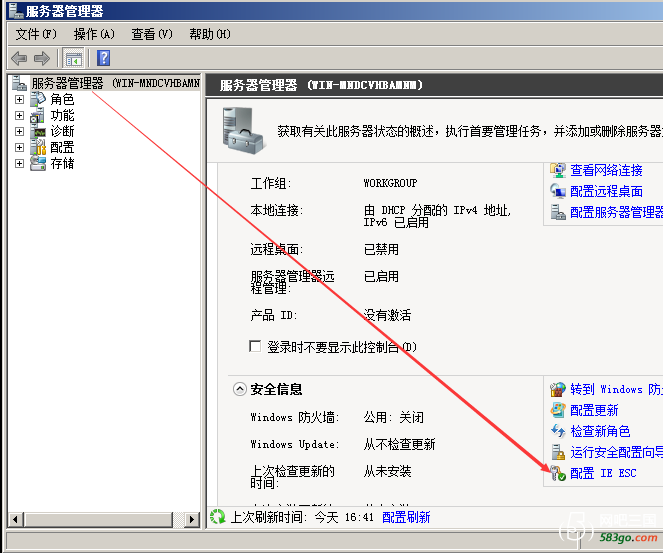Expand the 功能 tree node

click(19, 115)
